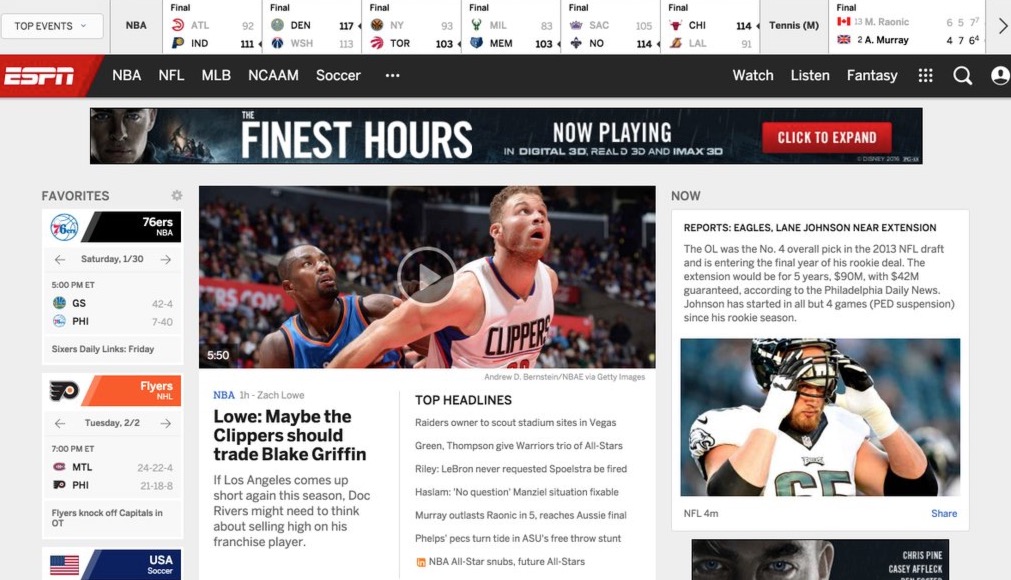The image size is (1011, 580).
Task: Select the NBA scoreboard section label
Action: [136, 26]
